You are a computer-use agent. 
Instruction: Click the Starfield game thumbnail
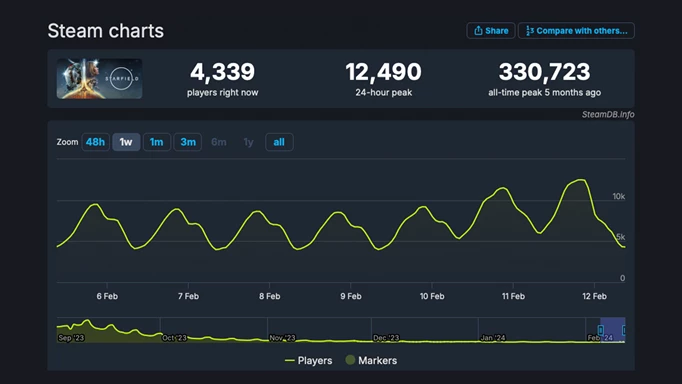[99, 79]
